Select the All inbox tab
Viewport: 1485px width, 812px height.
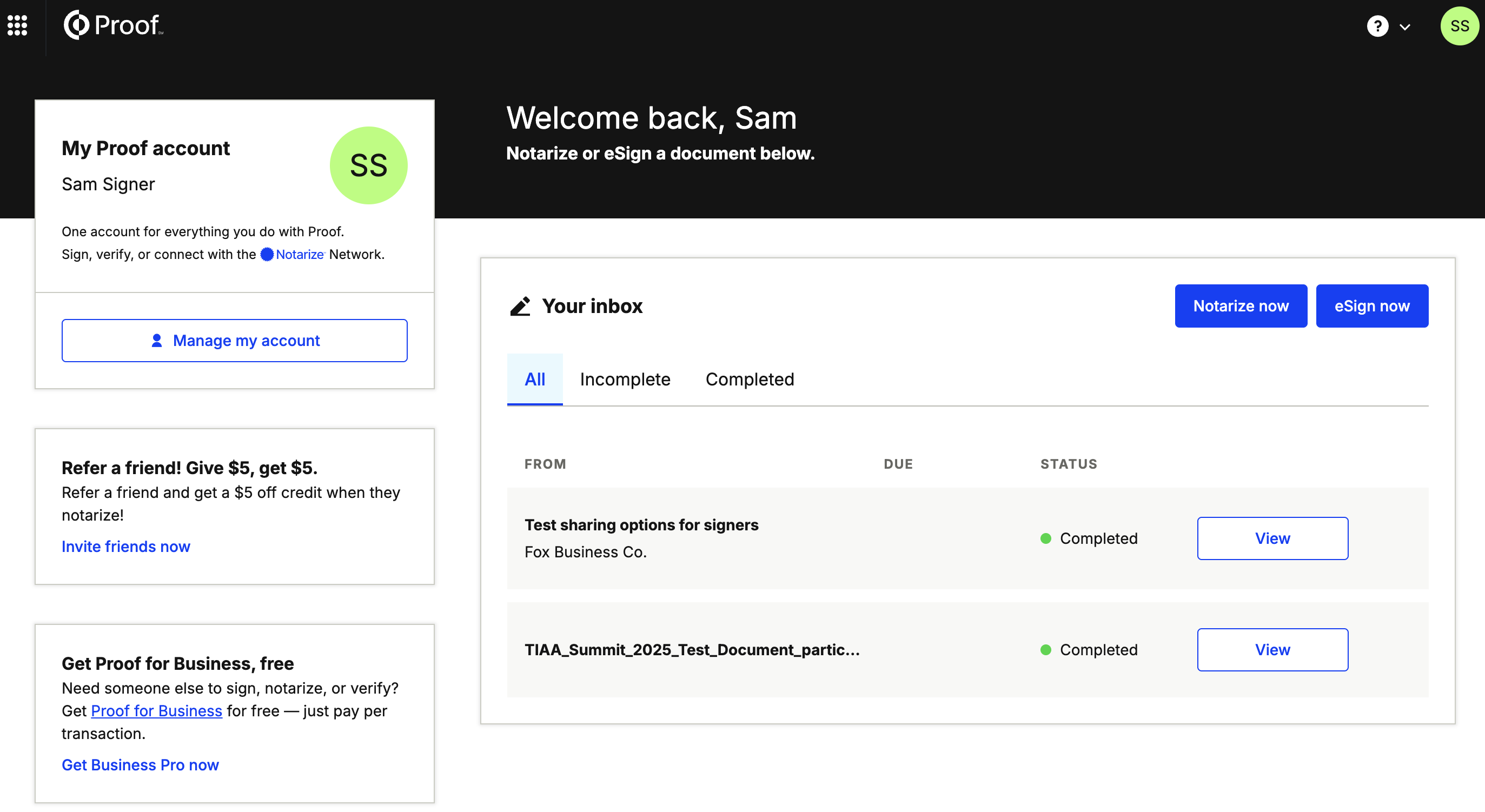(x=534, y=379)
